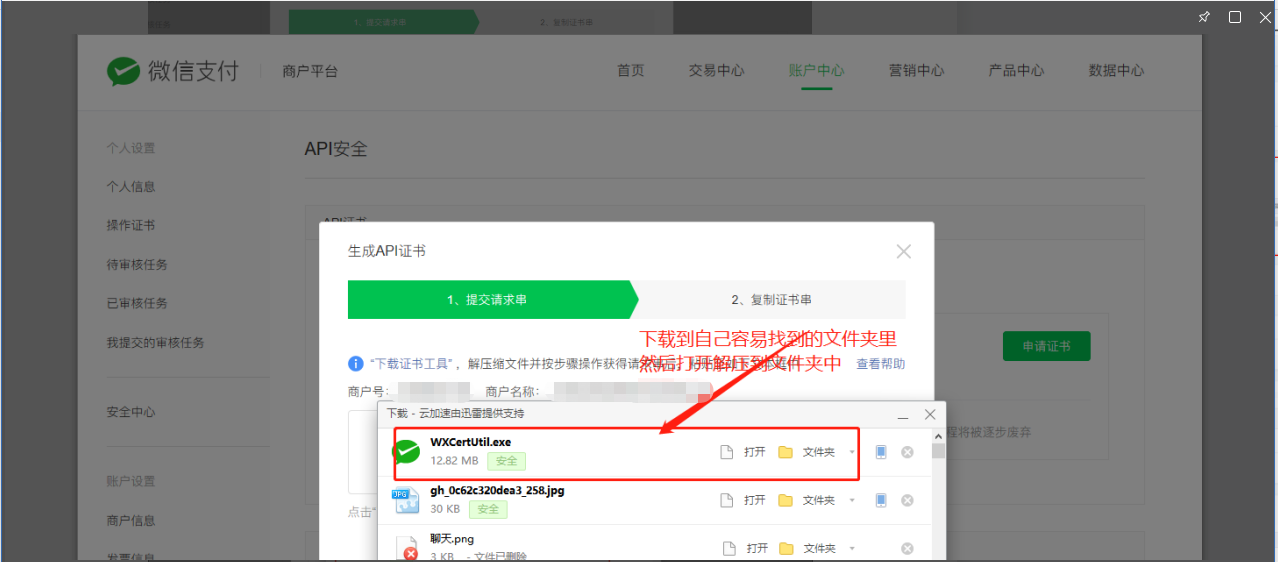Click the 30 KB file size text
This screenshot has width=1278, height=562.
(445, 509)
